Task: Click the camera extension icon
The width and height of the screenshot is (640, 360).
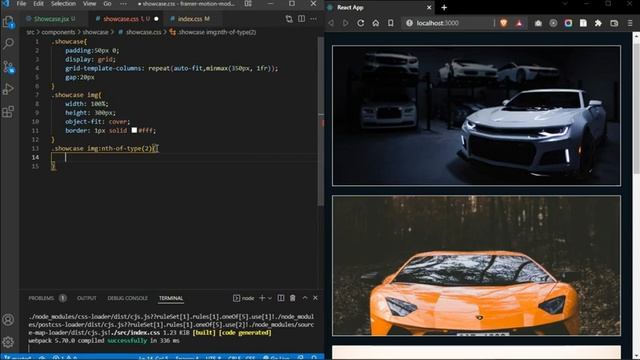Action: (538, 23)
